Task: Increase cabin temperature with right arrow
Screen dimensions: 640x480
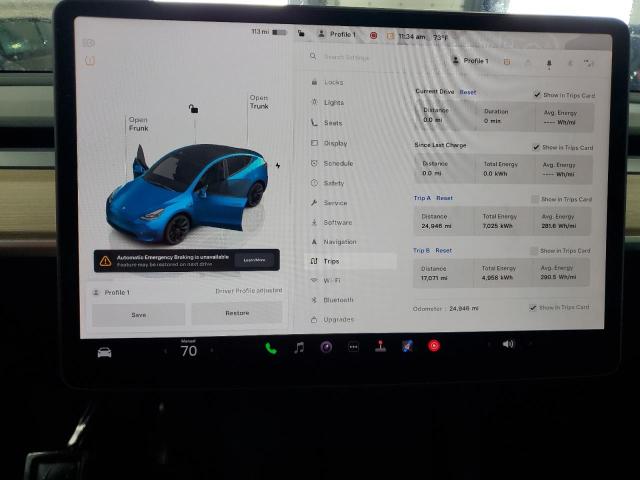Action: (x=212, y=350)
